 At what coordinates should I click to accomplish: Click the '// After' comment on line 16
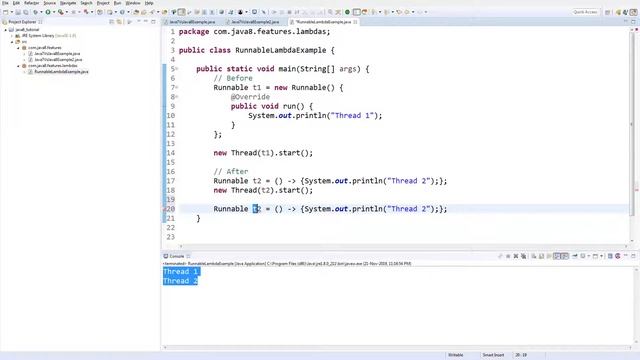pos(231,171)
